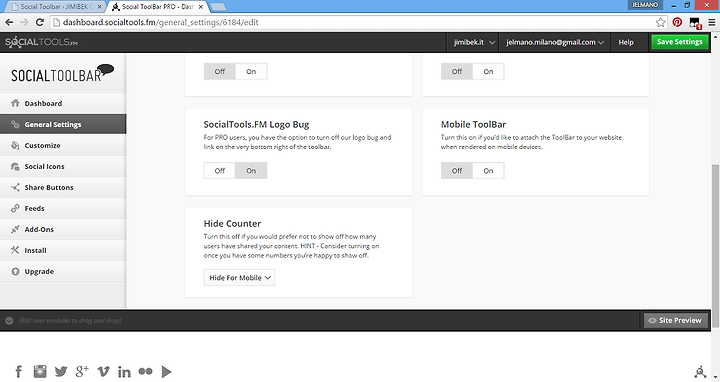Click the Mobile ToolBar heading
This screenshot has width=720, height=382.
pos(473,124)
